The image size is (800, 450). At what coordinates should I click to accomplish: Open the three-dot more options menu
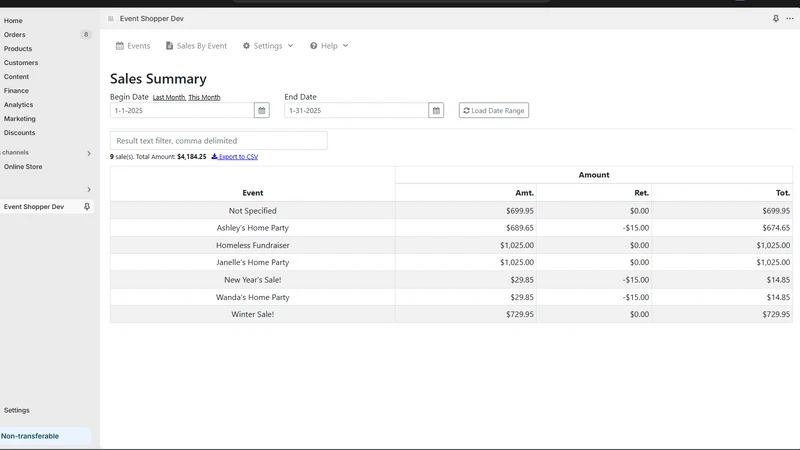(x=790, y=18)
